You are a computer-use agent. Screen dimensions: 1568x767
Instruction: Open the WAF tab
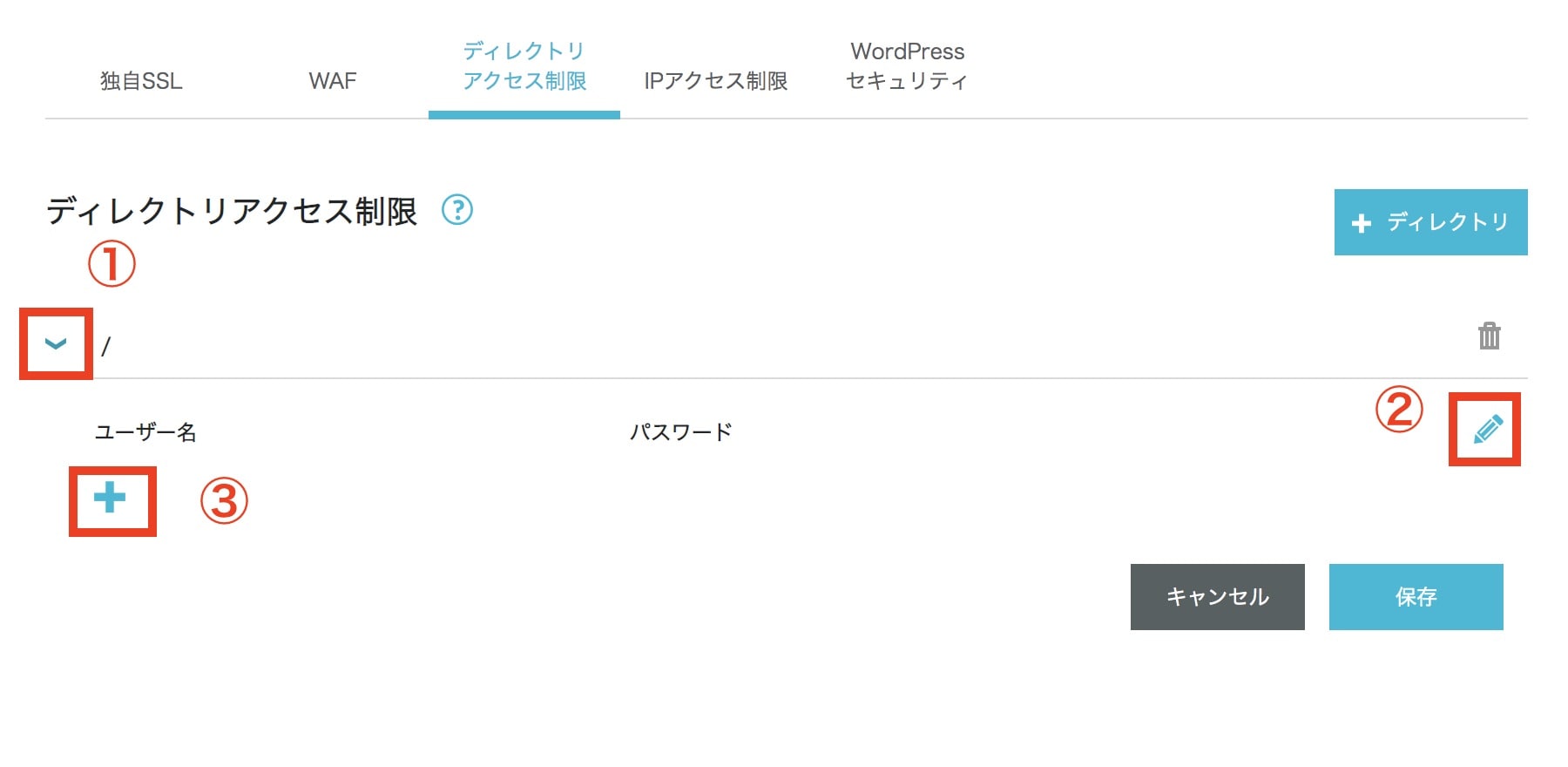pos(333,81)
